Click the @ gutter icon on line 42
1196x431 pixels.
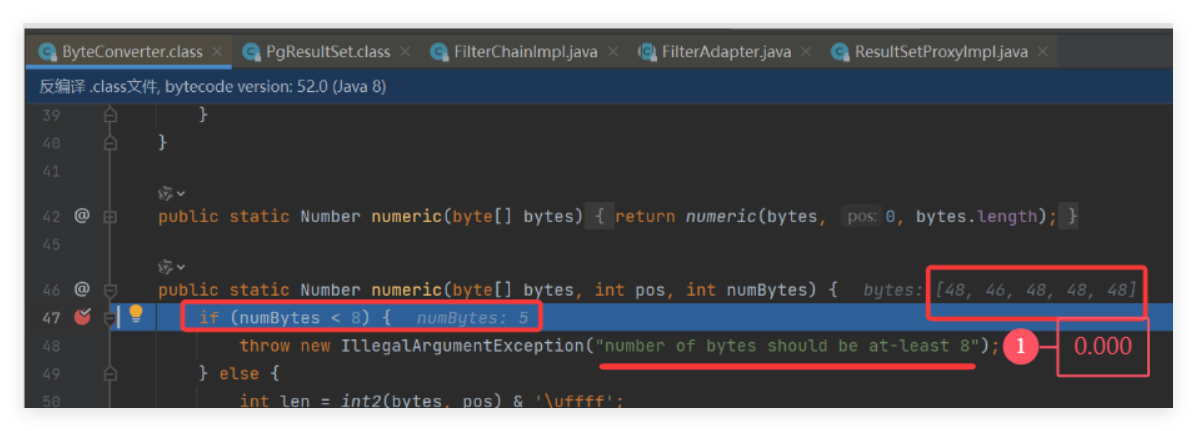point(82,216)
